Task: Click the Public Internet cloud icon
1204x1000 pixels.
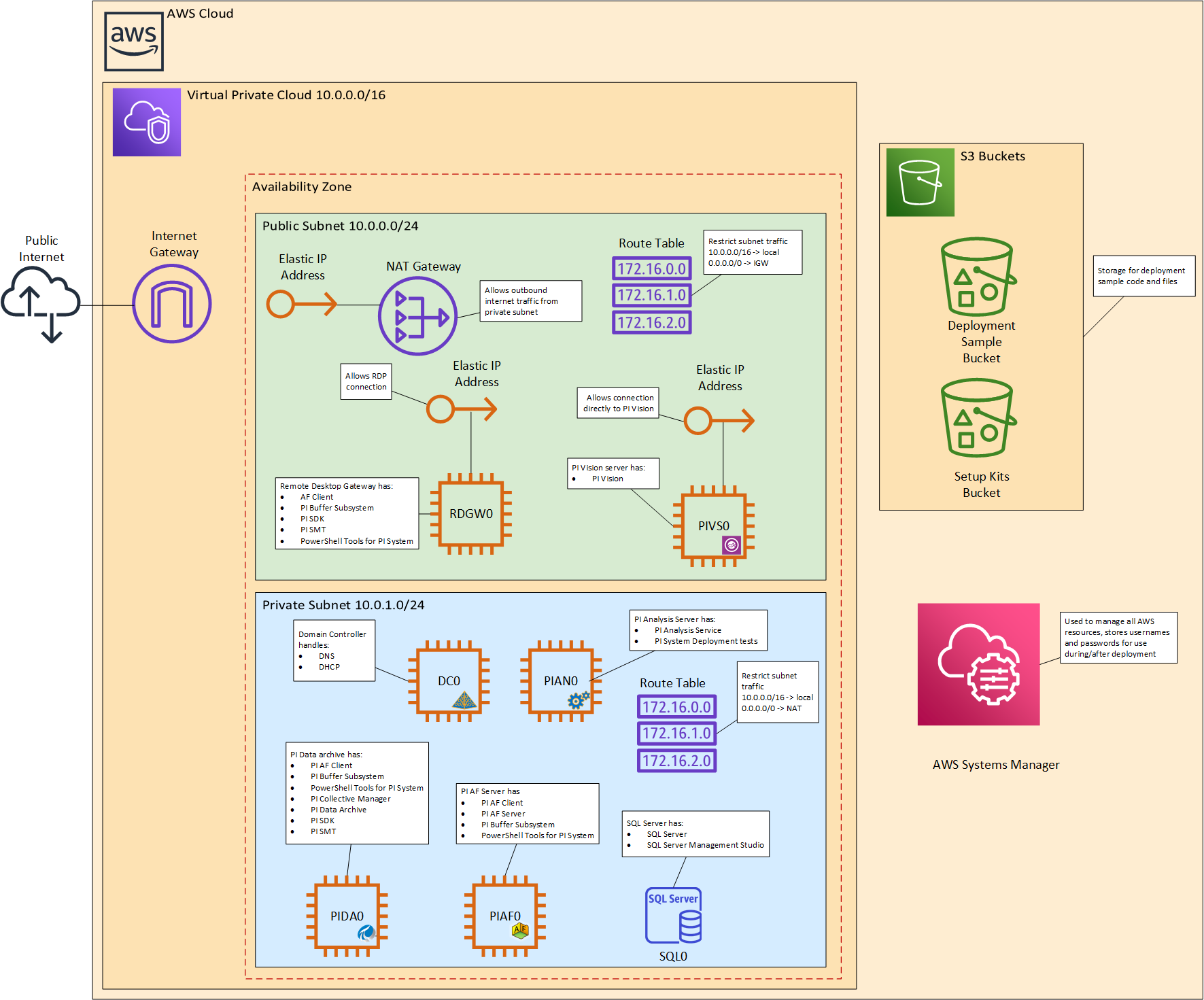Action: [41, 304]
